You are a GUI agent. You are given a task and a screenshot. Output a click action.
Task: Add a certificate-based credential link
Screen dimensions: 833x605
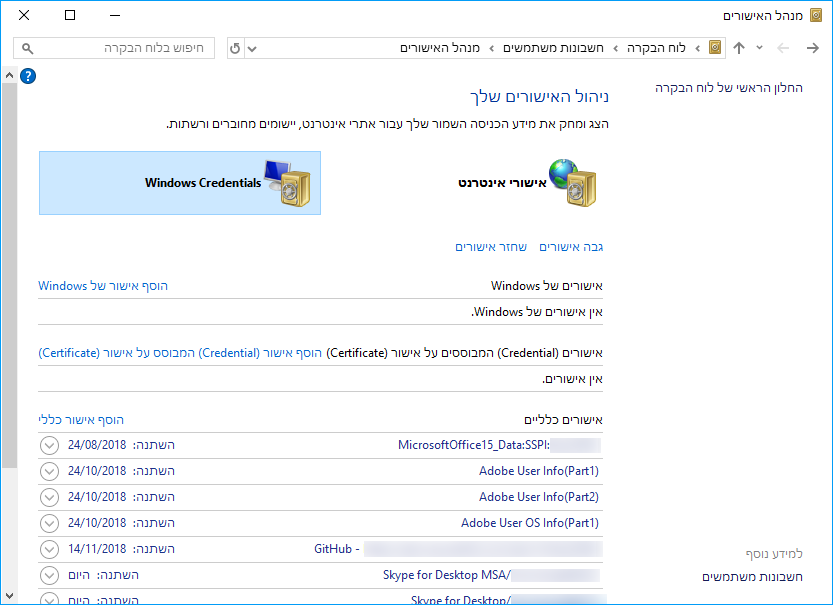(180, 353)
